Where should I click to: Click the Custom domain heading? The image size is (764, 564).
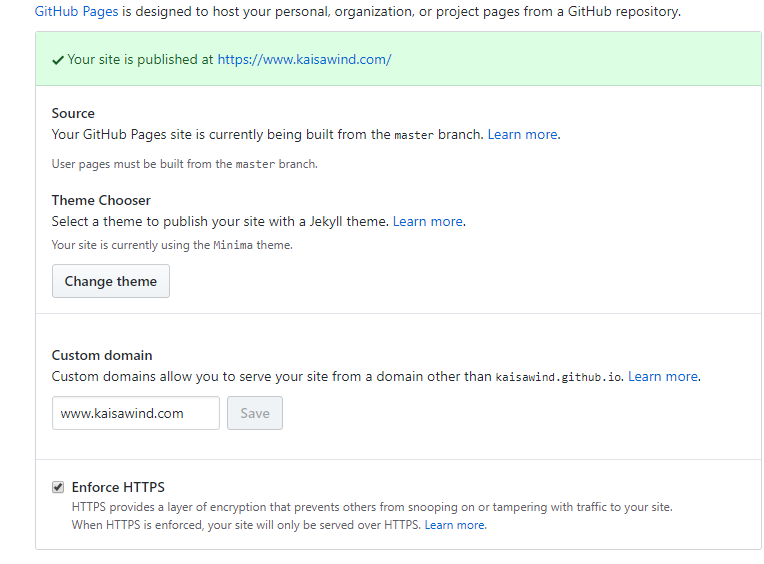tap(102, 355)
